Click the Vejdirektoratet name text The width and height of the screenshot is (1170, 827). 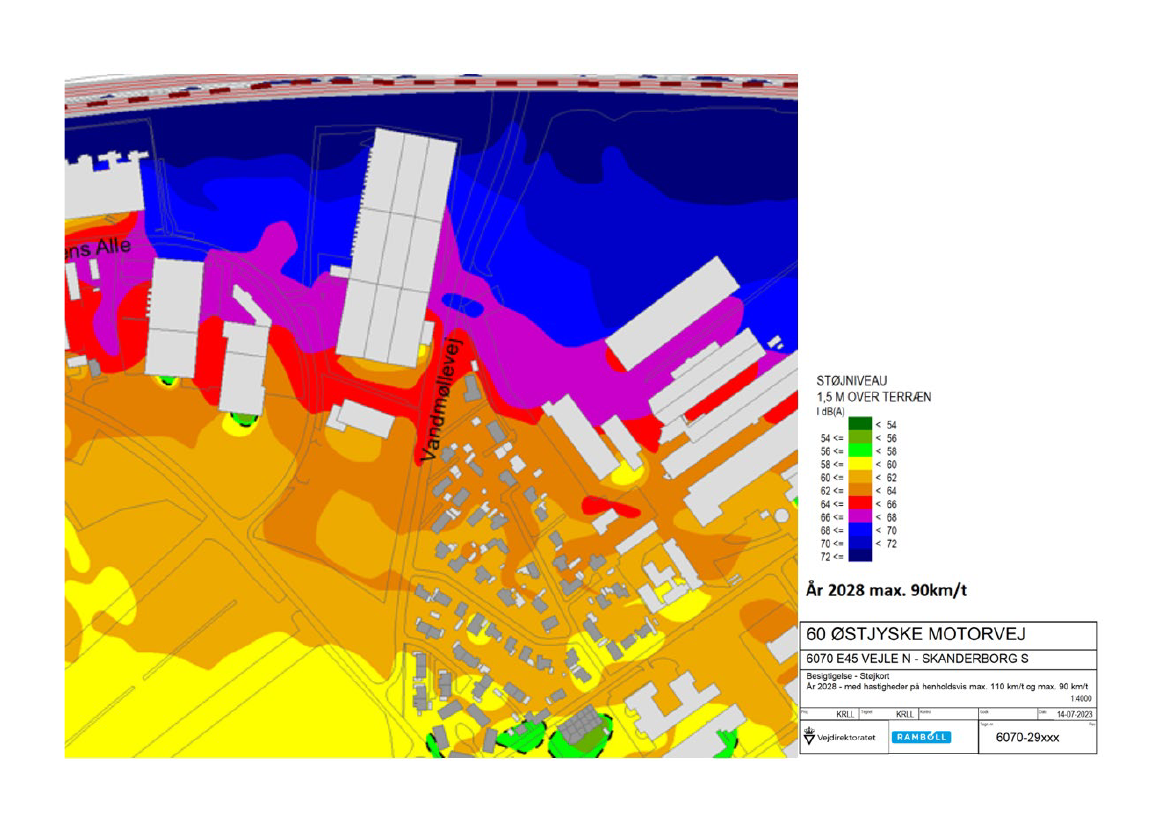(846, 737)
